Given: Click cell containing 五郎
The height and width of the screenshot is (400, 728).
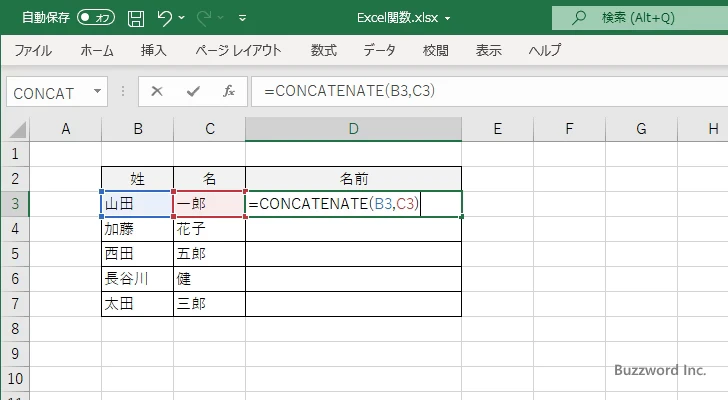Looking at the screenshot, I should tap(209, 254).
